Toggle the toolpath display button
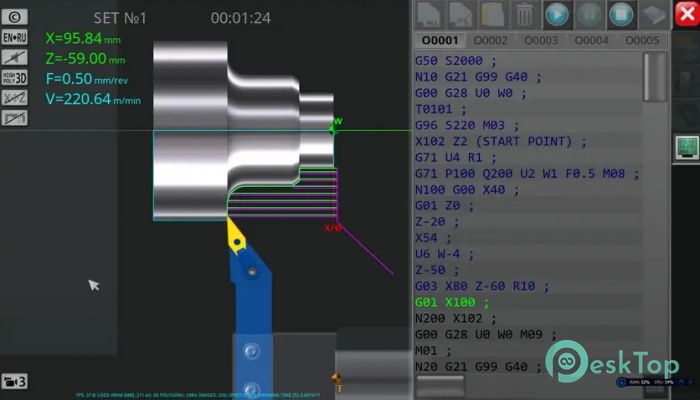 (14, 118)
